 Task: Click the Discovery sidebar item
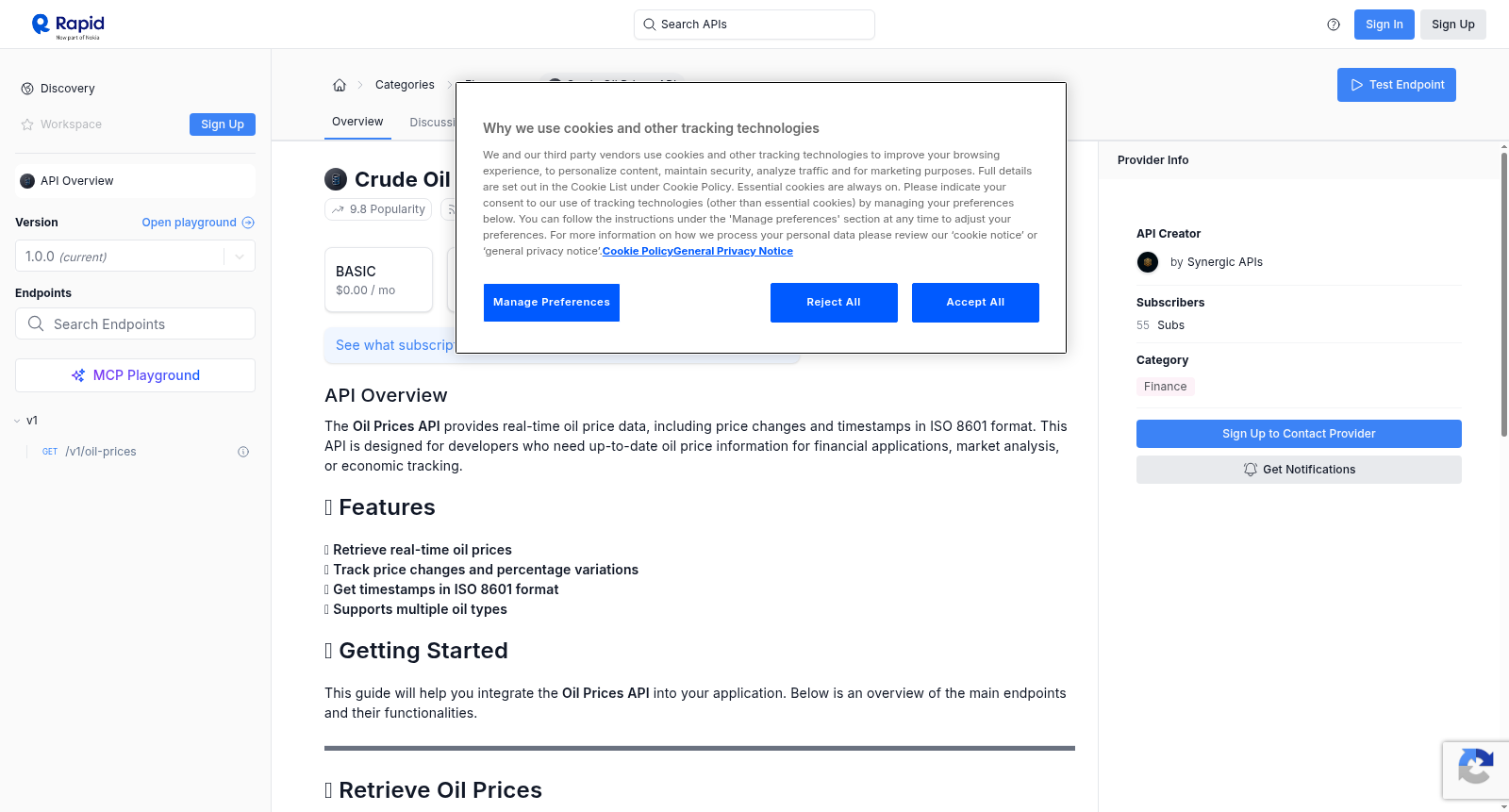tap(135, 89)
